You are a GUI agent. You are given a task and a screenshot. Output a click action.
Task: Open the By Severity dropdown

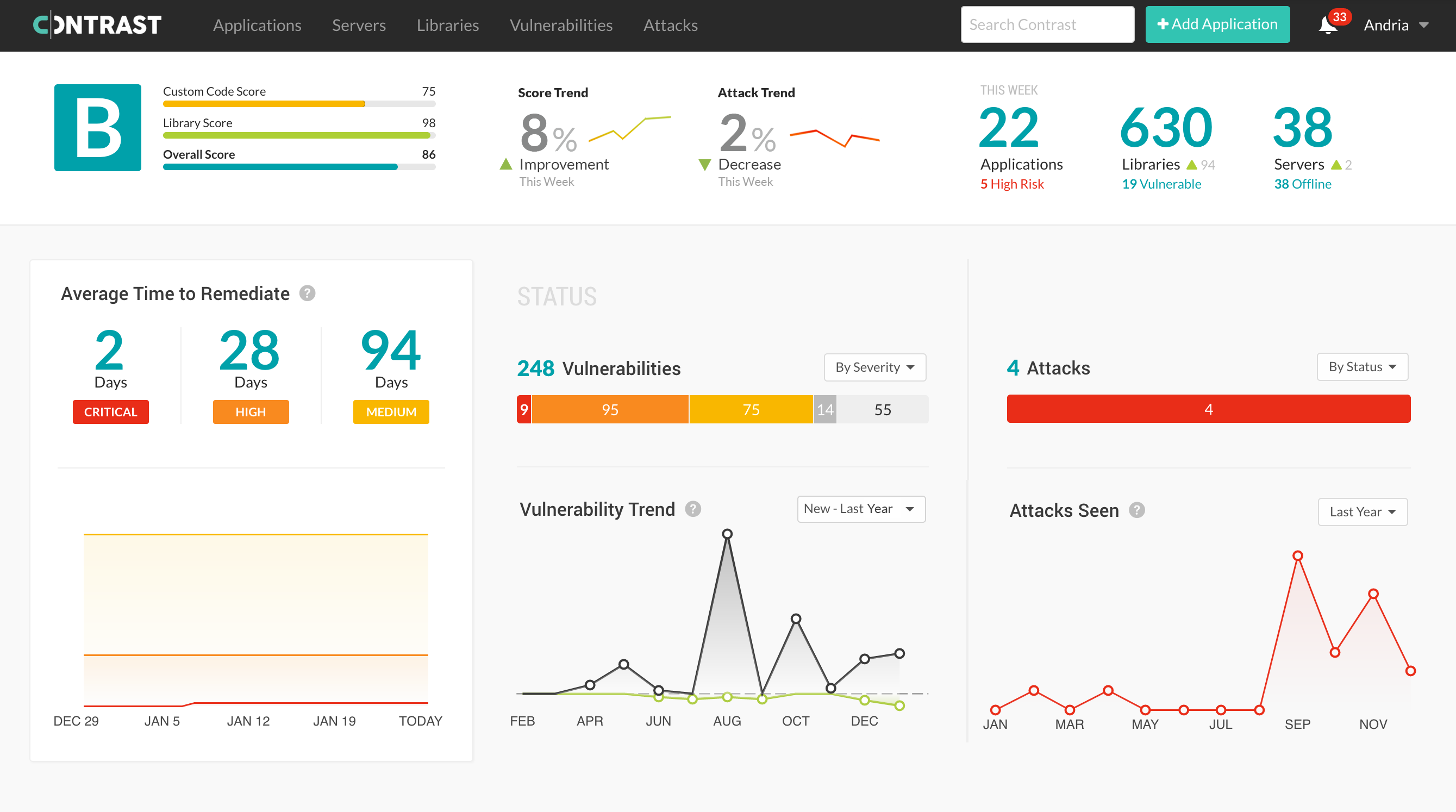click(874, 367)
